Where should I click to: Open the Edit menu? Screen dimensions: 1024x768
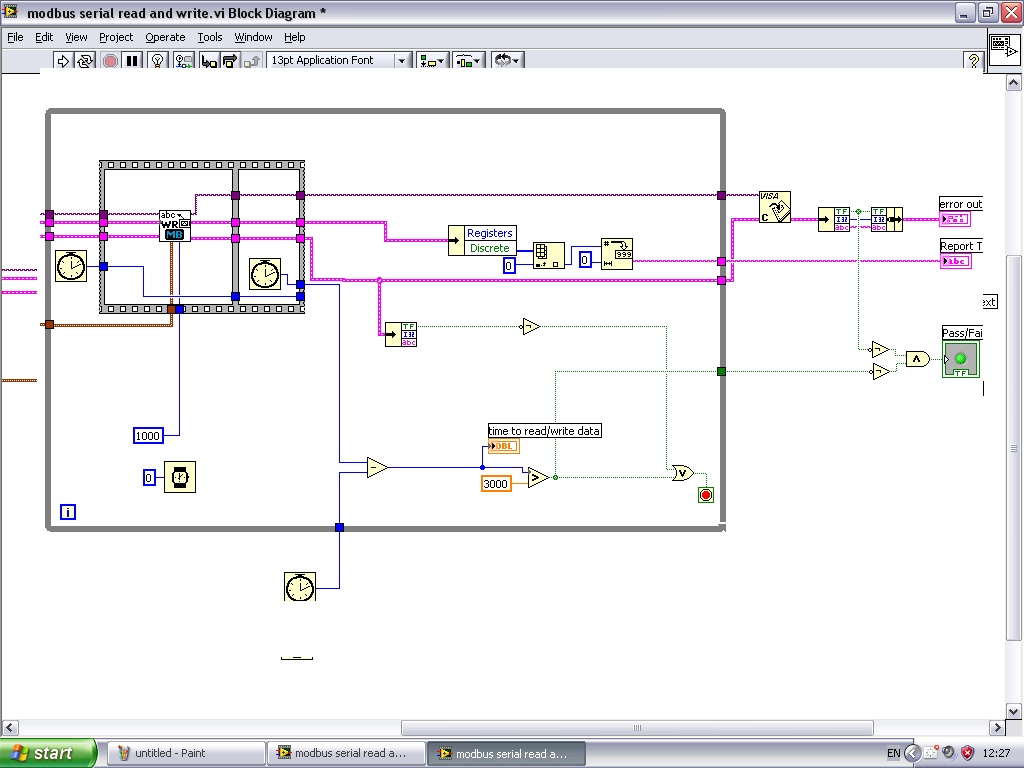44,37
